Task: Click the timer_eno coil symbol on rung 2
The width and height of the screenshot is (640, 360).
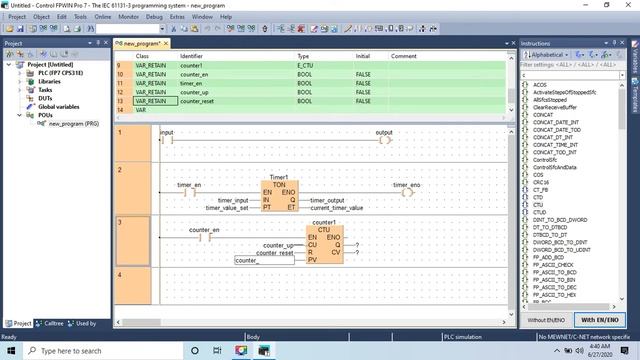Action: pyautogui.click(x=407, y=192)
